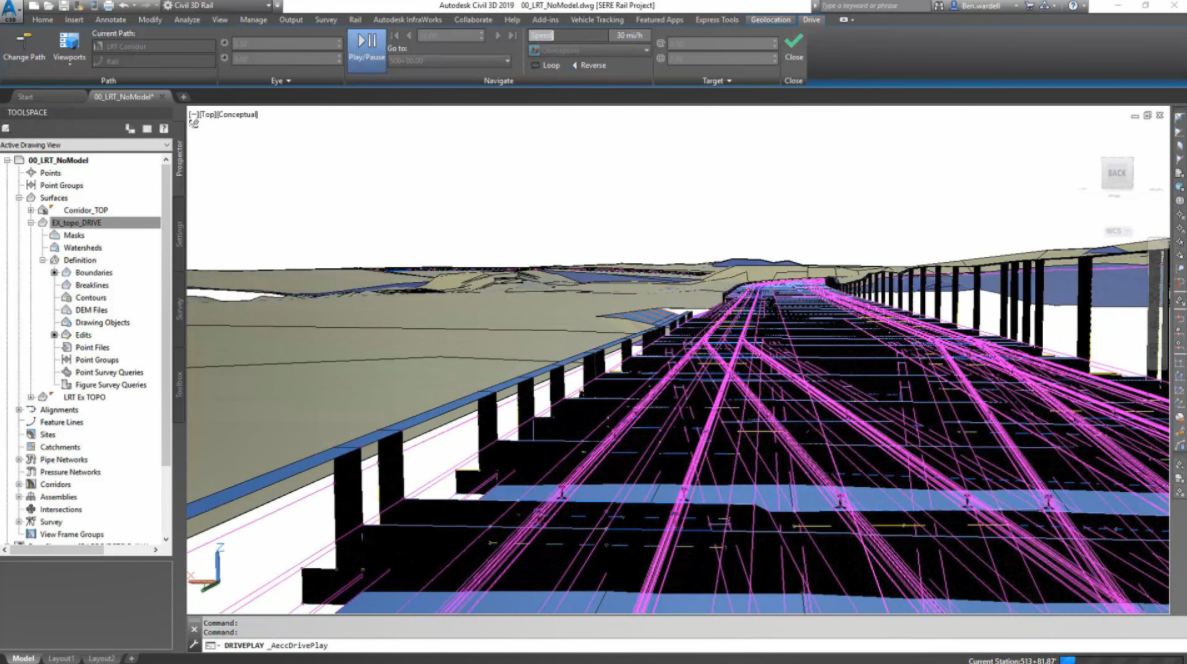Click the New drawing icon in quick access
The height and width of the screenshot is (664, 1187).
(35, 5)
